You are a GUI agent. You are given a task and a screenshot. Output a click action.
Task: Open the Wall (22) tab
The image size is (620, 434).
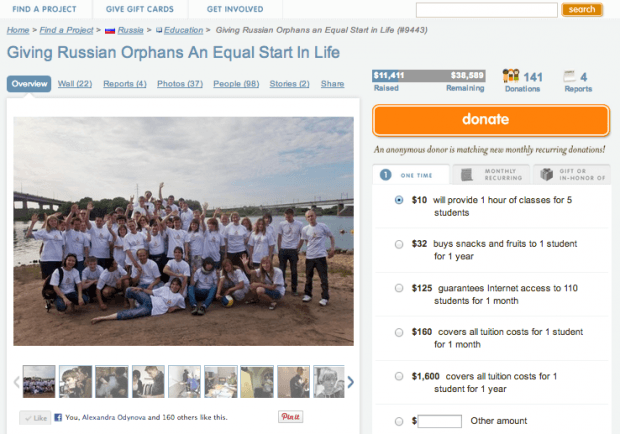75,84
